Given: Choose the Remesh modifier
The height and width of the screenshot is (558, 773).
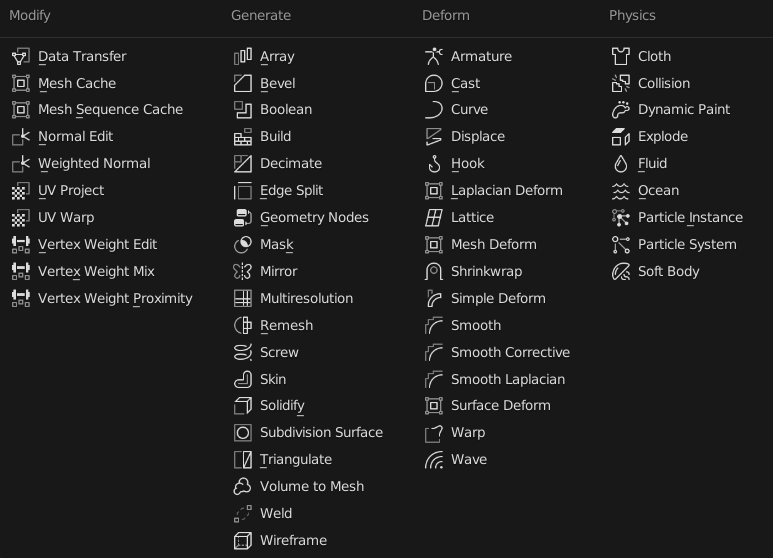Looking at the screenshot, I should point(274,325).
